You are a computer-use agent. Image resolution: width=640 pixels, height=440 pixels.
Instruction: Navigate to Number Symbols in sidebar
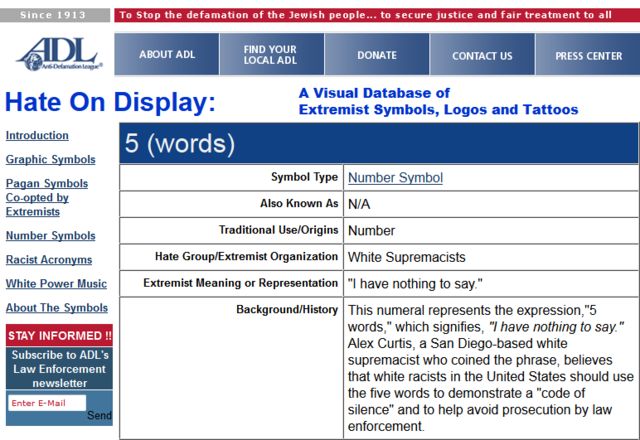(x=51, y=236)
